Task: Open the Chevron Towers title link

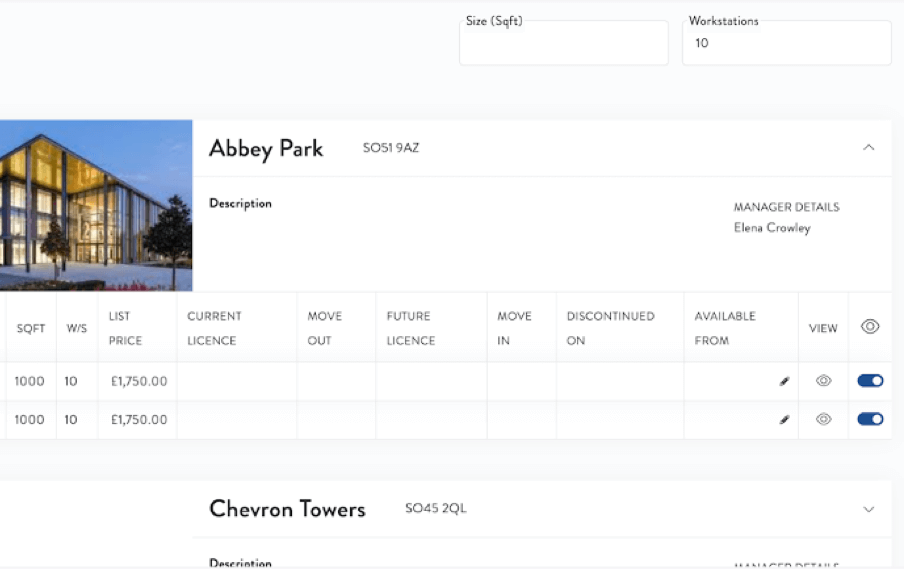Action: click(287, 509)
